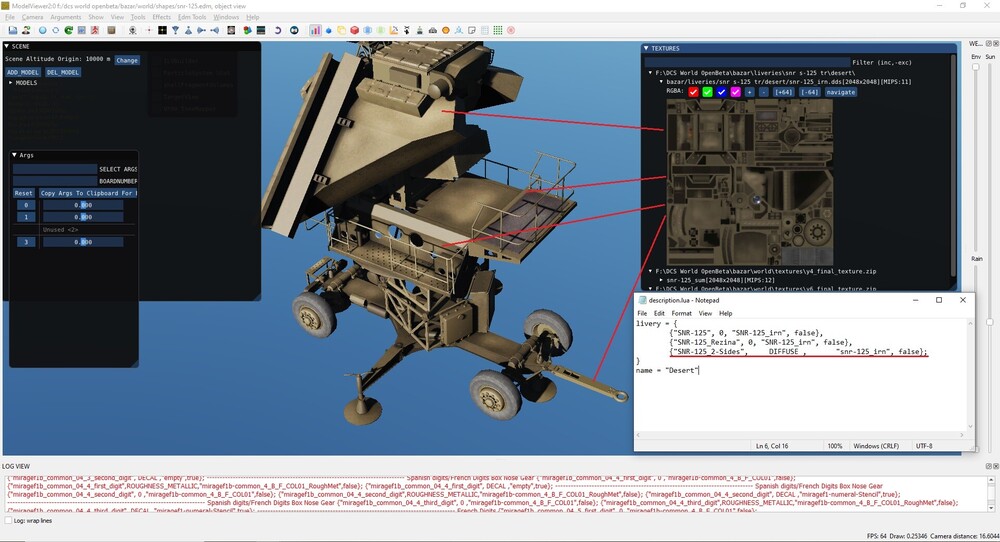Toggle the red channel checkbox
The width and height of the screenshot is (1000, 542).
[x=693, y=92]
